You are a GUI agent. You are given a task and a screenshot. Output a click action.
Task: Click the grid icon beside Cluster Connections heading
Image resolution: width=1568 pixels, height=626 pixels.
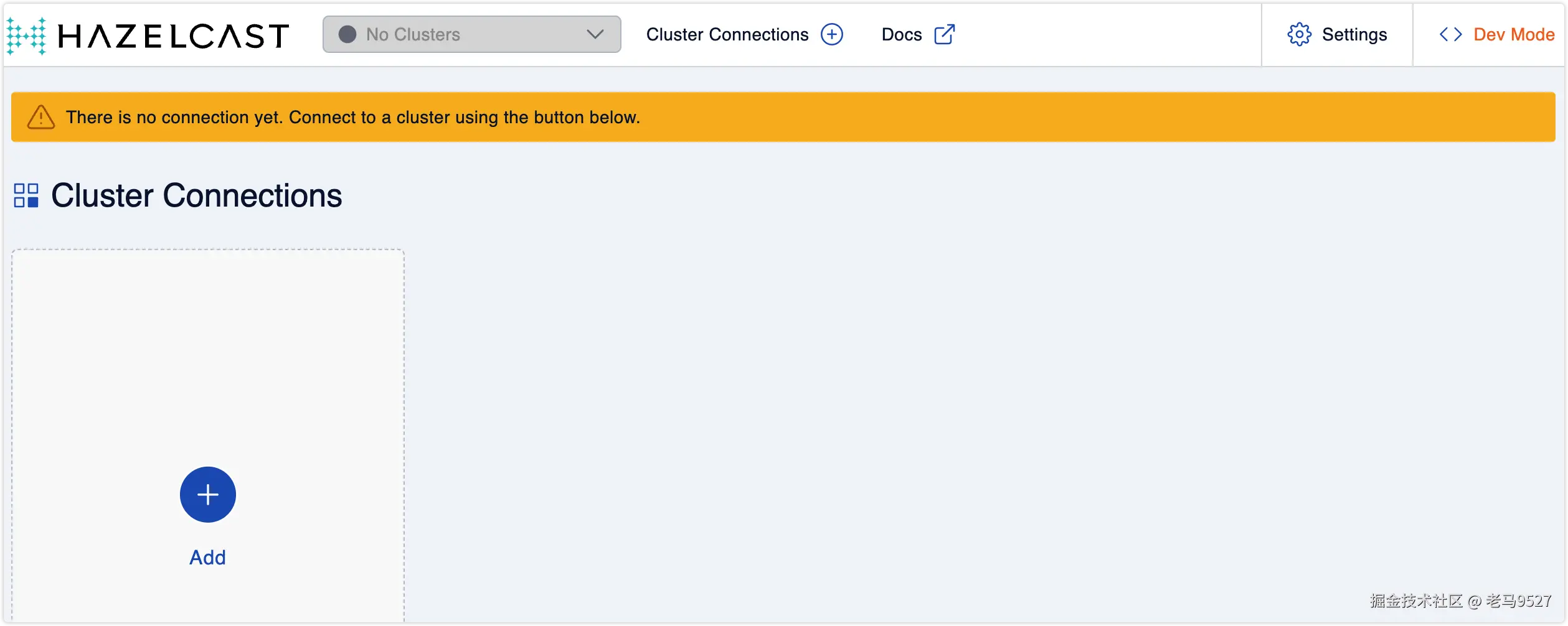pyautogui.click(x=26, y=195)
